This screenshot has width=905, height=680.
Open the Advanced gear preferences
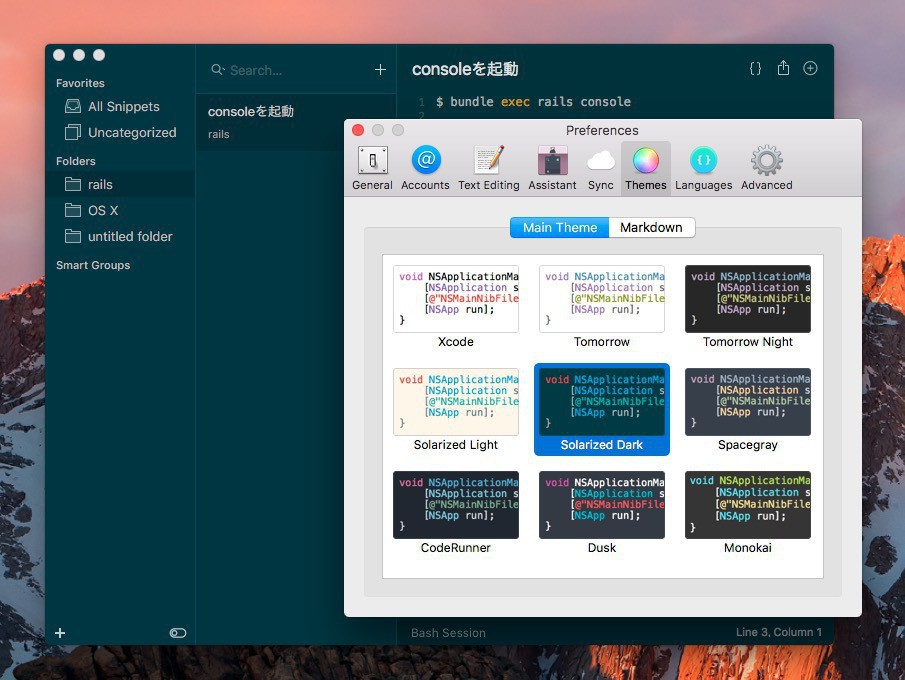tap(766, 167)
